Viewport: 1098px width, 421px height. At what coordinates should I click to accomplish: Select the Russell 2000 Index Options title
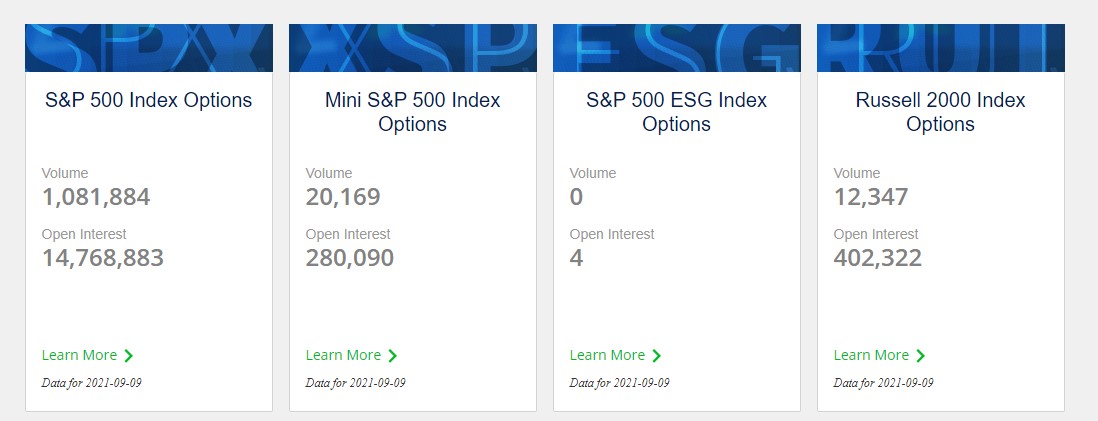tap(940, 112)
